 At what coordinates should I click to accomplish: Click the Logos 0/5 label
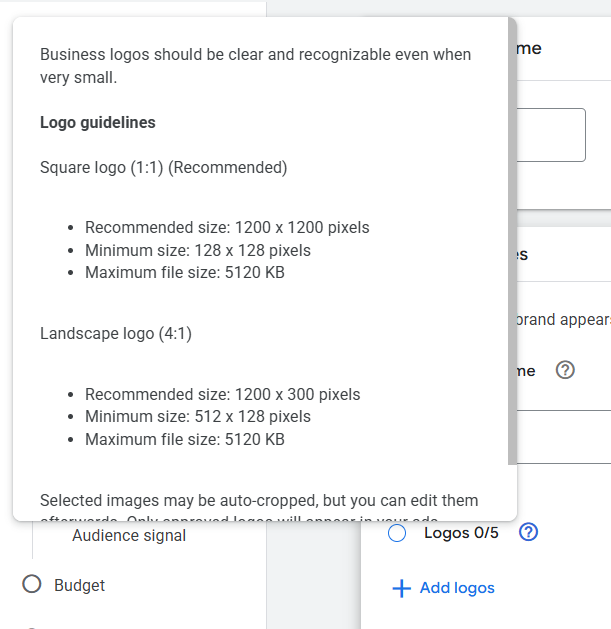tap(461, 533)
